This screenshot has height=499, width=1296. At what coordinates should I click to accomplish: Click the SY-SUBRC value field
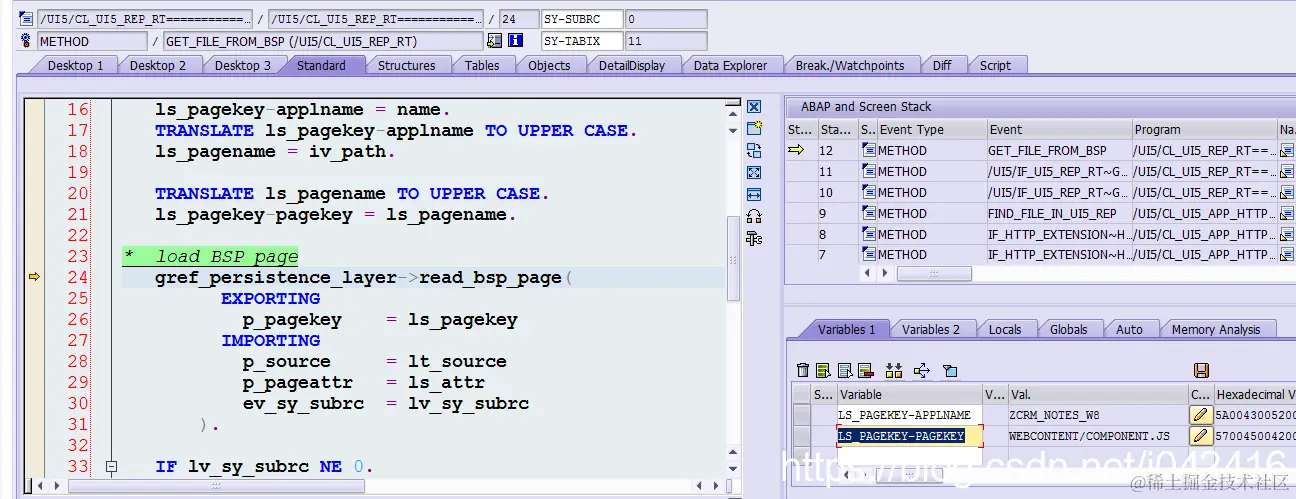(x=666, y=19)
